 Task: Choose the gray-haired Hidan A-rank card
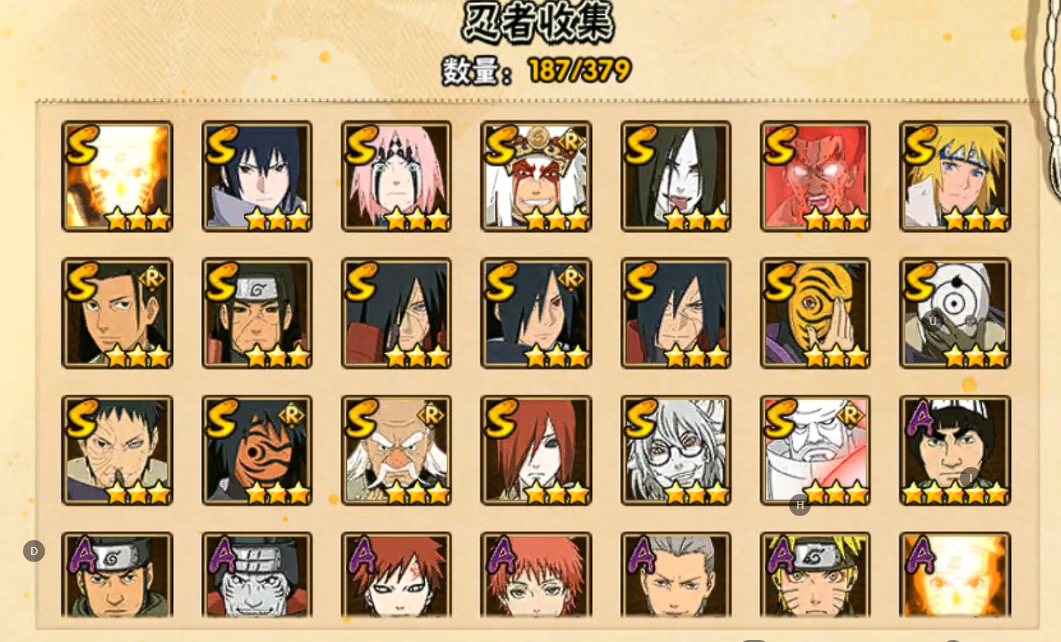(676, 574)
